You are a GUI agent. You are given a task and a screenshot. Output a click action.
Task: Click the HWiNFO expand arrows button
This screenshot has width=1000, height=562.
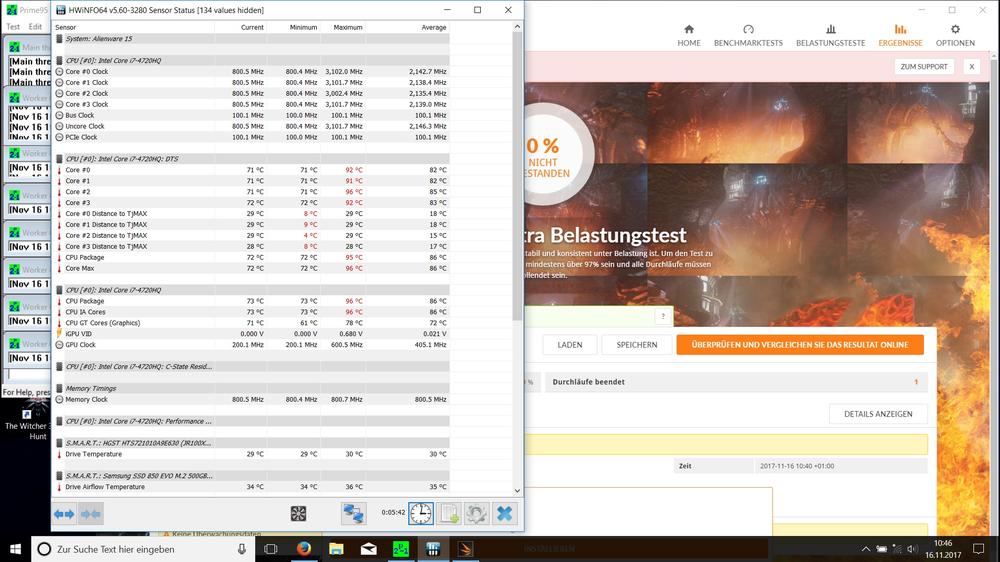click(64, 513)
